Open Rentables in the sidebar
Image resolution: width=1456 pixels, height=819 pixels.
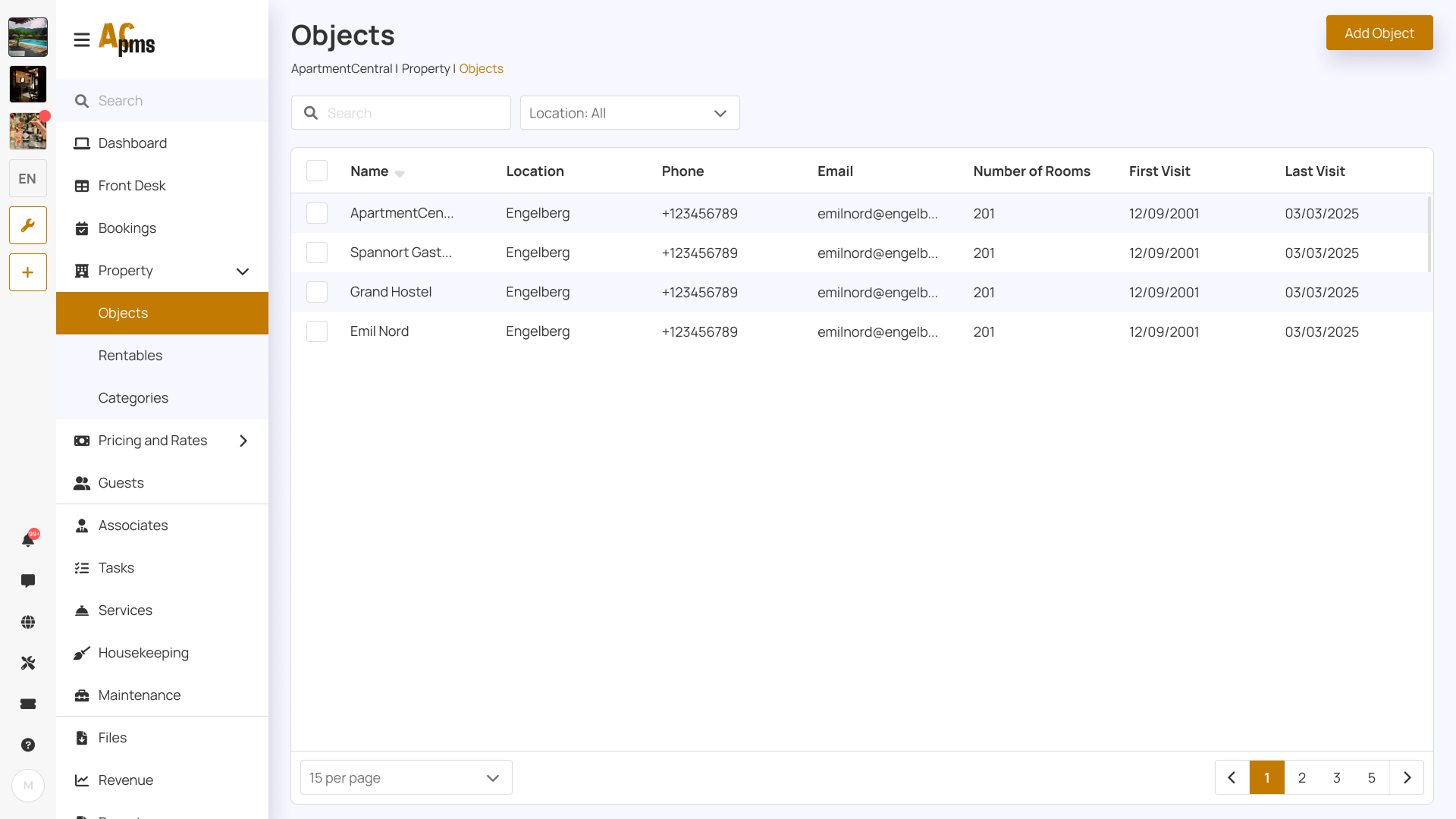tap(130, 356)
